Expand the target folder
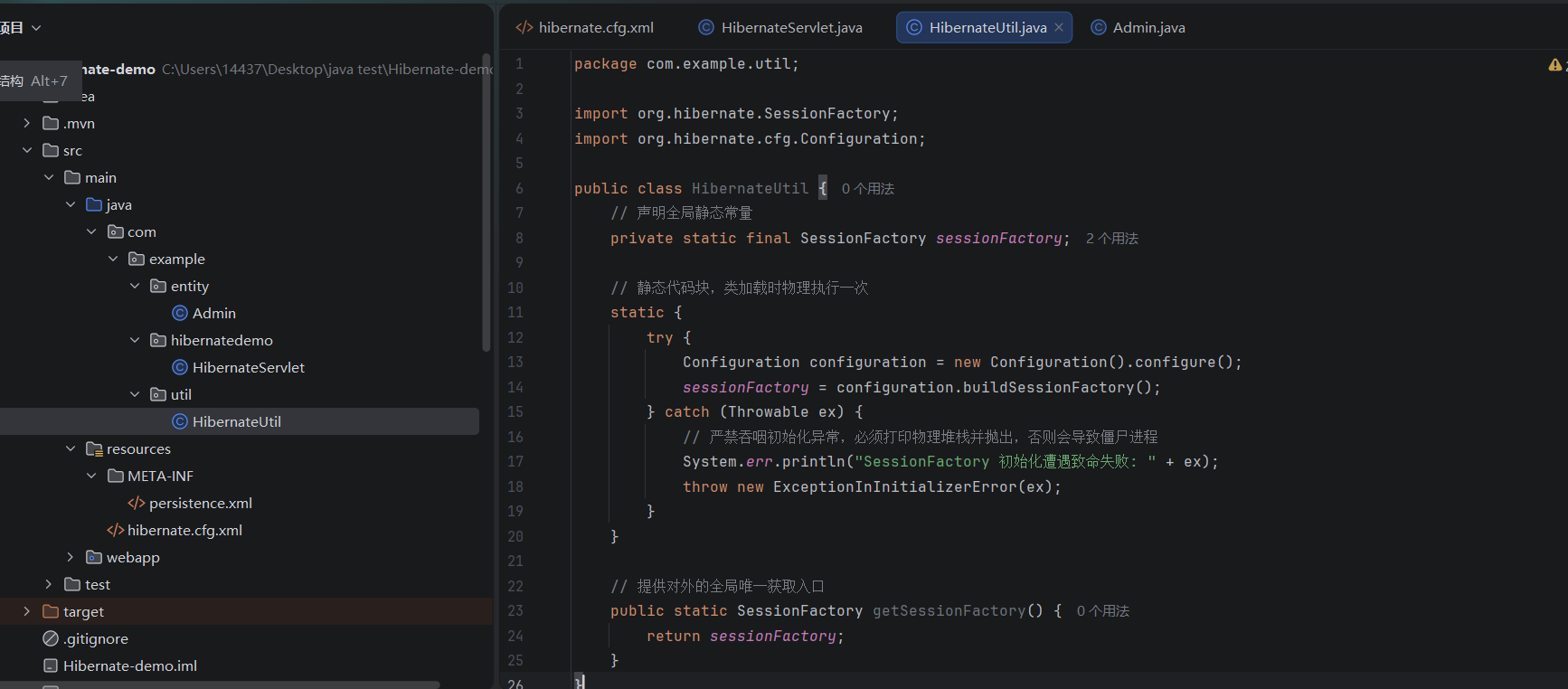Image resolution: width=1568 pixels, height=689 pixels. 27,611
